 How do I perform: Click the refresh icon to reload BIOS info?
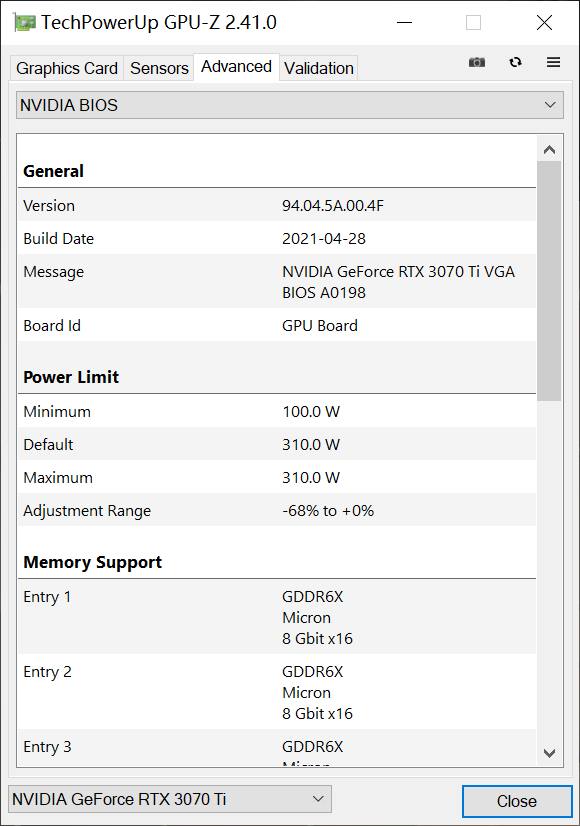[515, 62]
